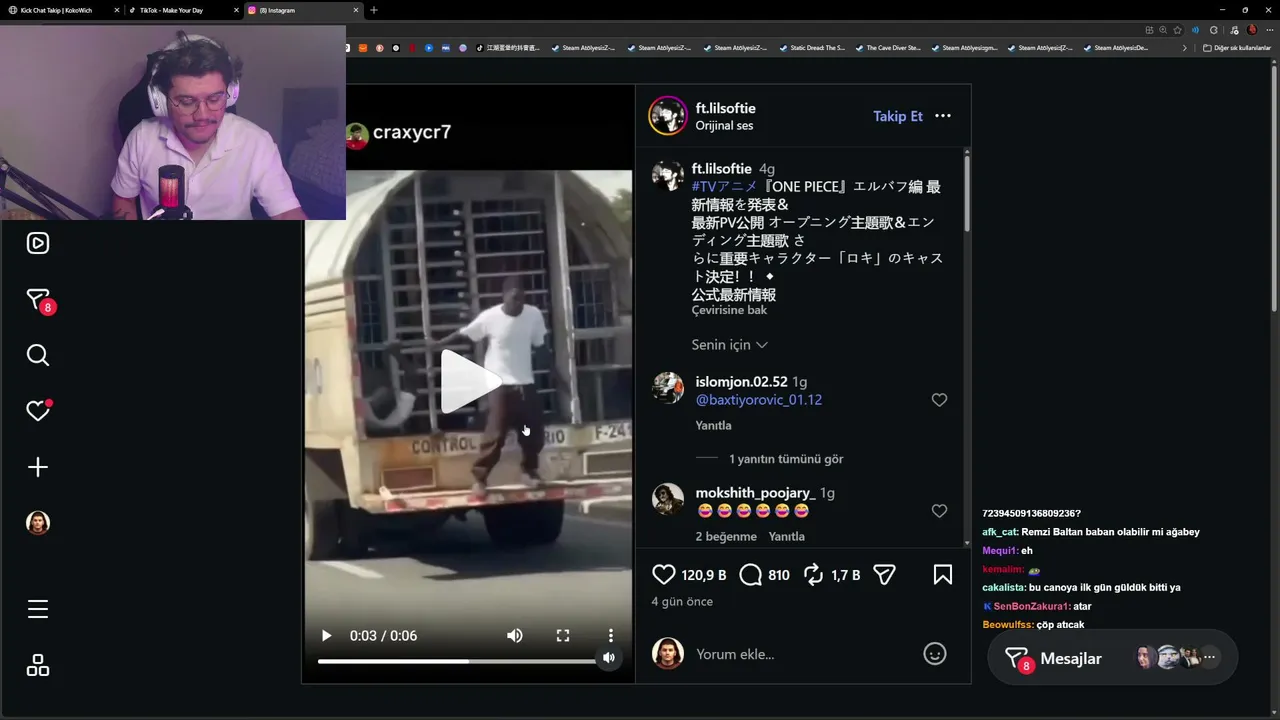Toggle the round sound button on video
This screenshot has height=720, width=1280.
(x=608, y=657)
